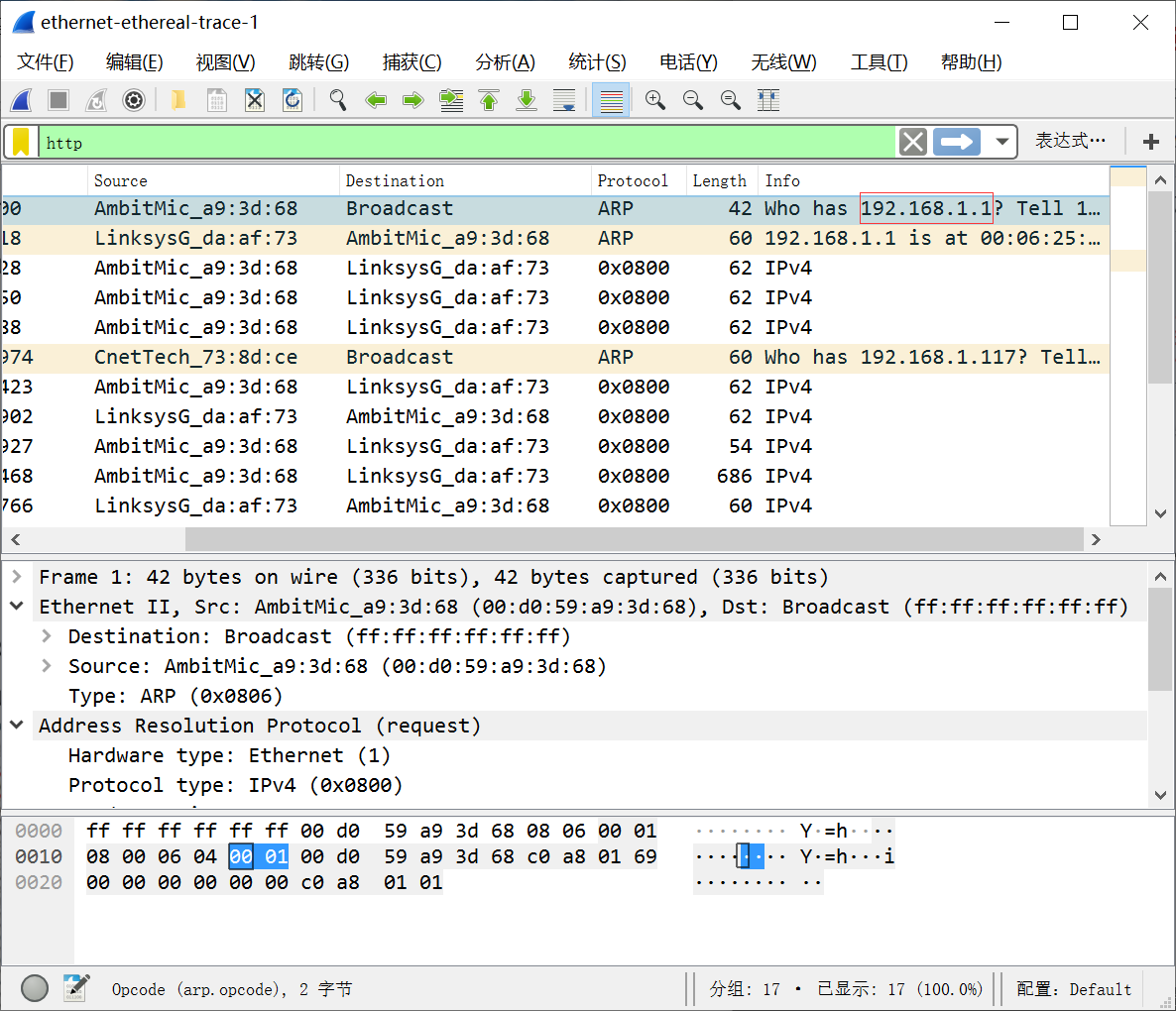Screen dimensions: 1176x1011
Task: Go forward in packet history arrow
Action: click(x=413, y=100)
